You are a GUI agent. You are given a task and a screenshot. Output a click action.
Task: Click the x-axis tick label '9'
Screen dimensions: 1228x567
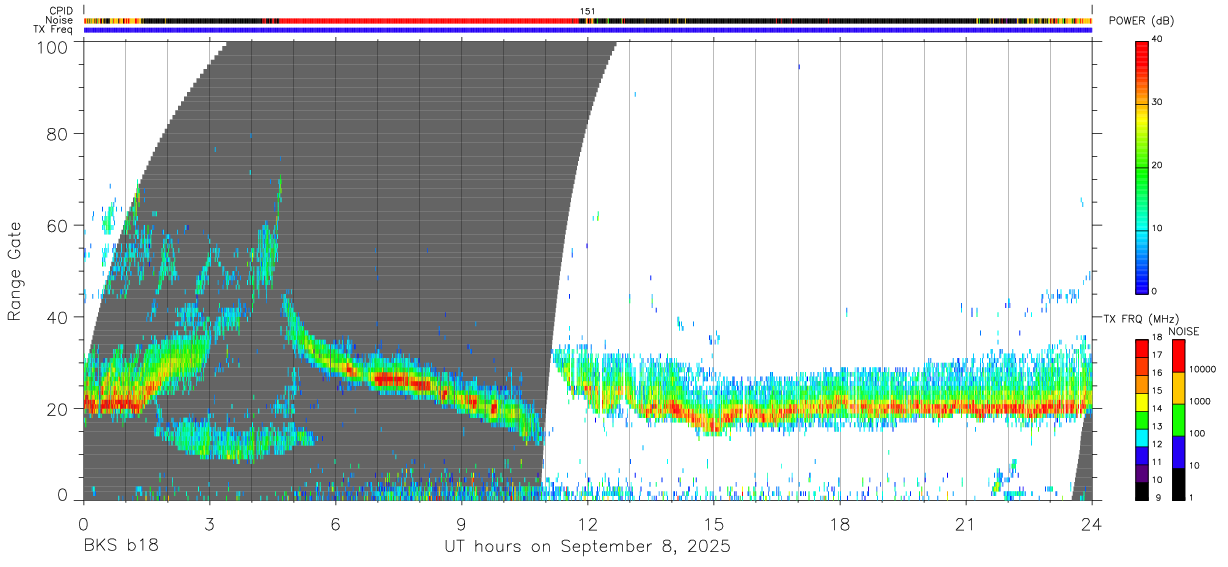tap(461, 524)
